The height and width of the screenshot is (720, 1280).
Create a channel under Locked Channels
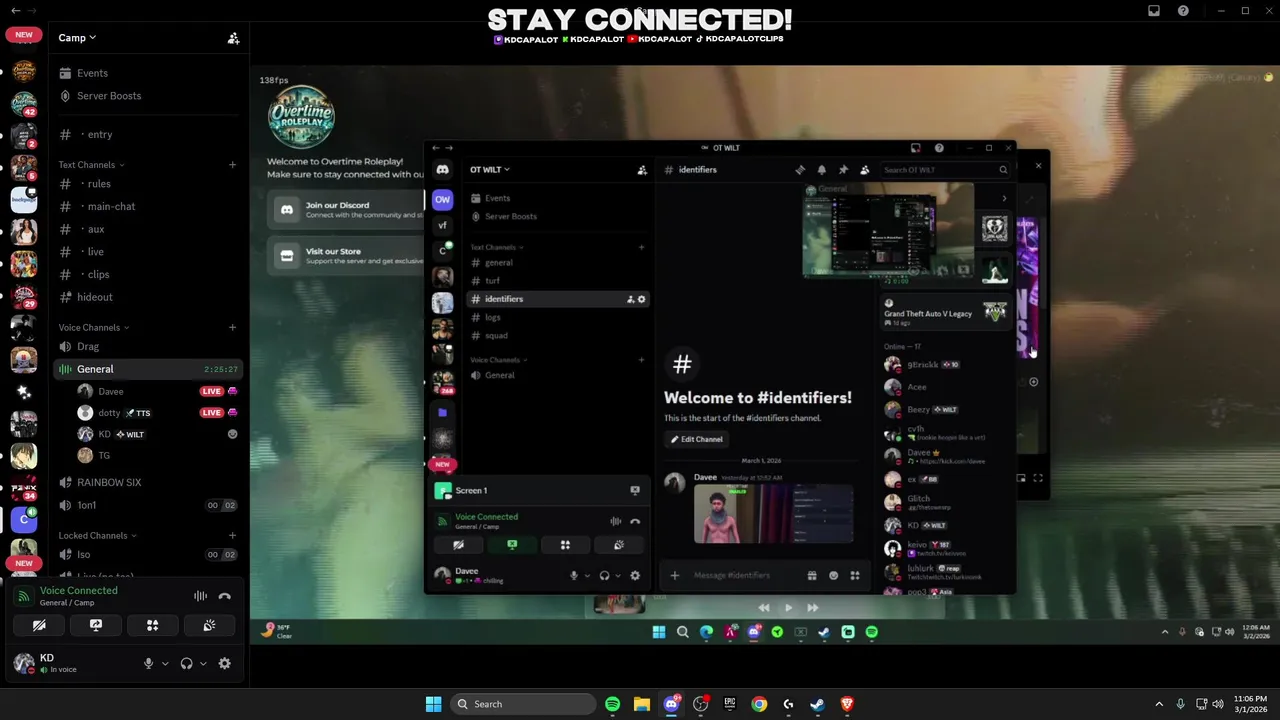point(232,536)
